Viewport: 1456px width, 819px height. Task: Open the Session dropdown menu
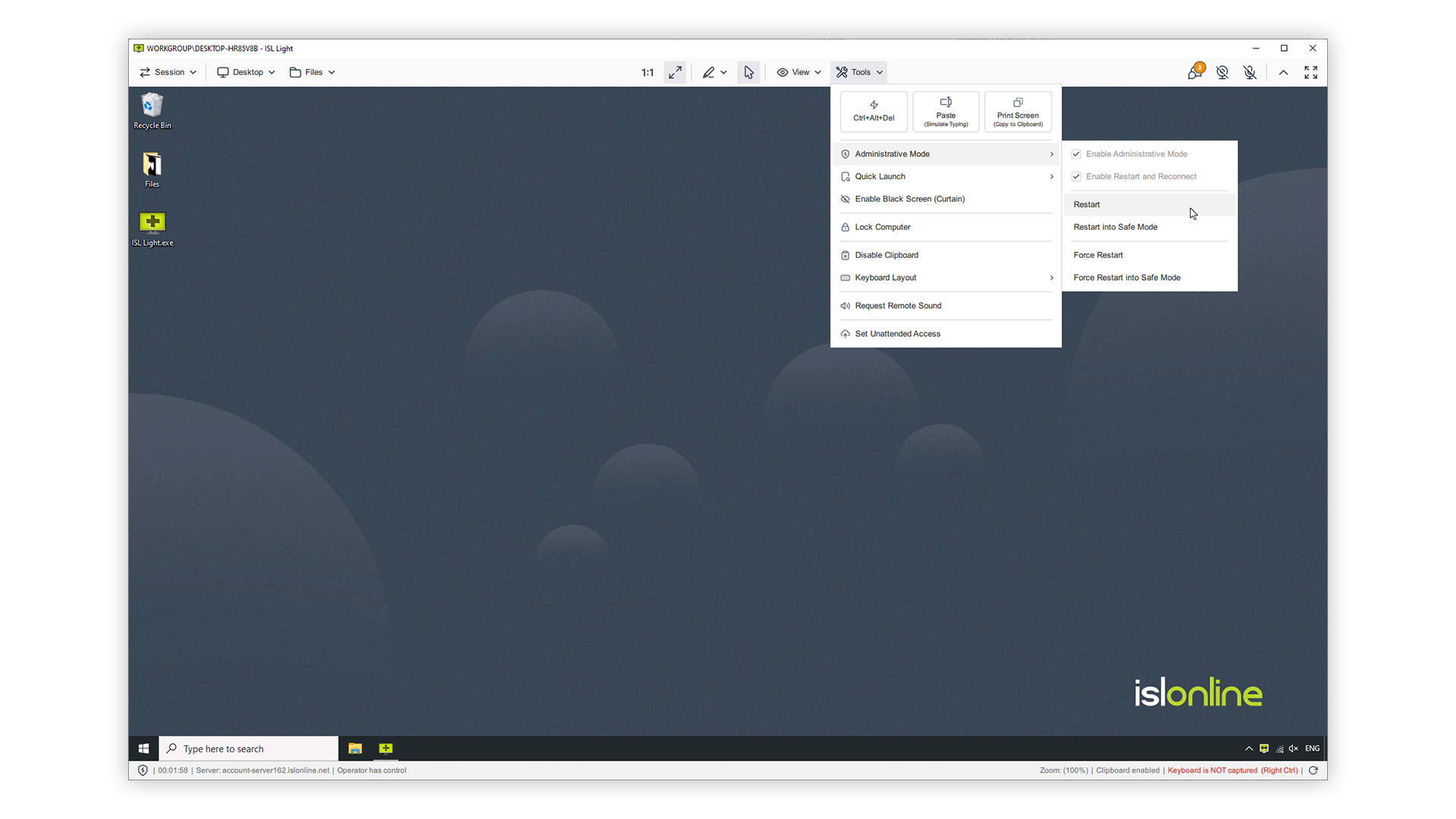pyautogui.click(x=168, y=72)
